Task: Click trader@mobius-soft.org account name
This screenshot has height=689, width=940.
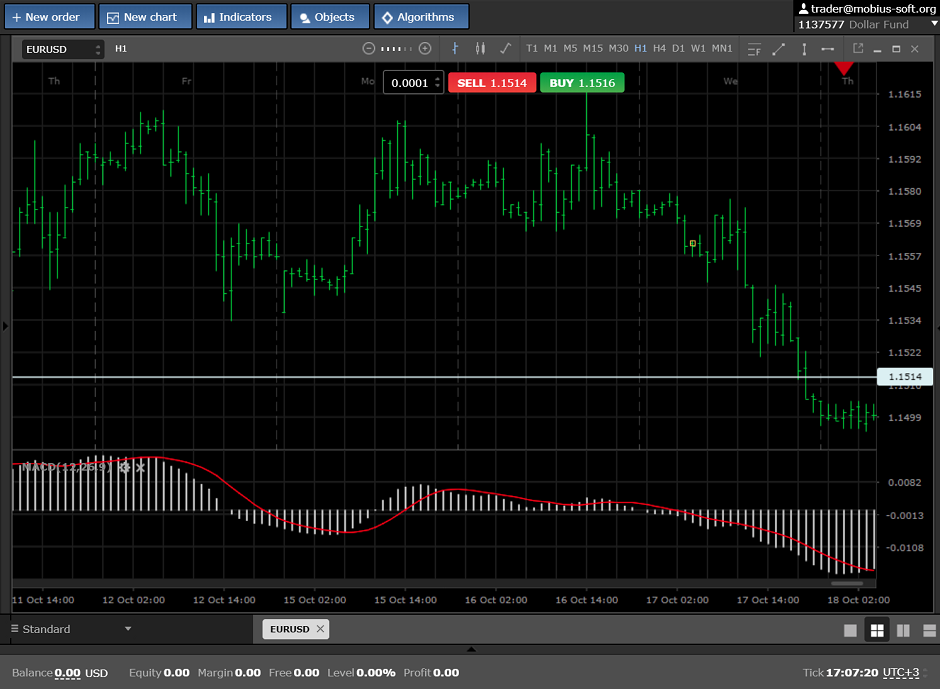Action: pyautogui.click(x=873, y=8)
